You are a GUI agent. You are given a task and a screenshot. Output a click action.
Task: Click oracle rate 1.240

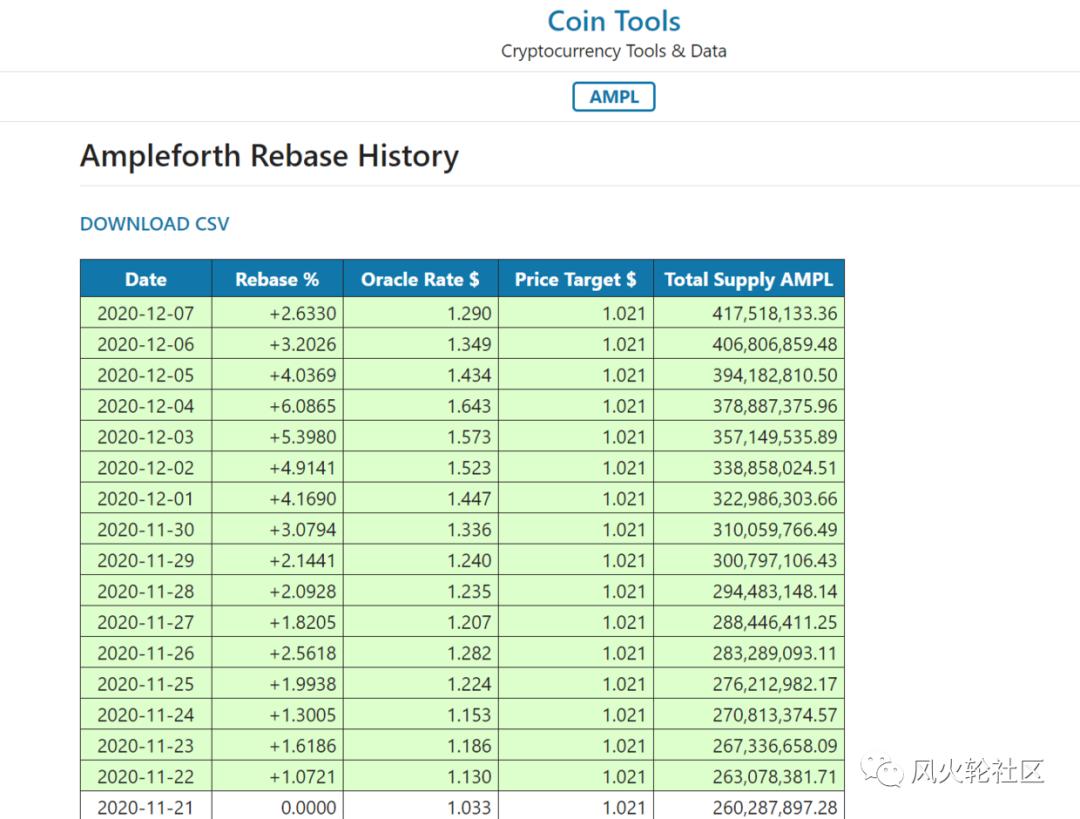click(469, 561)
